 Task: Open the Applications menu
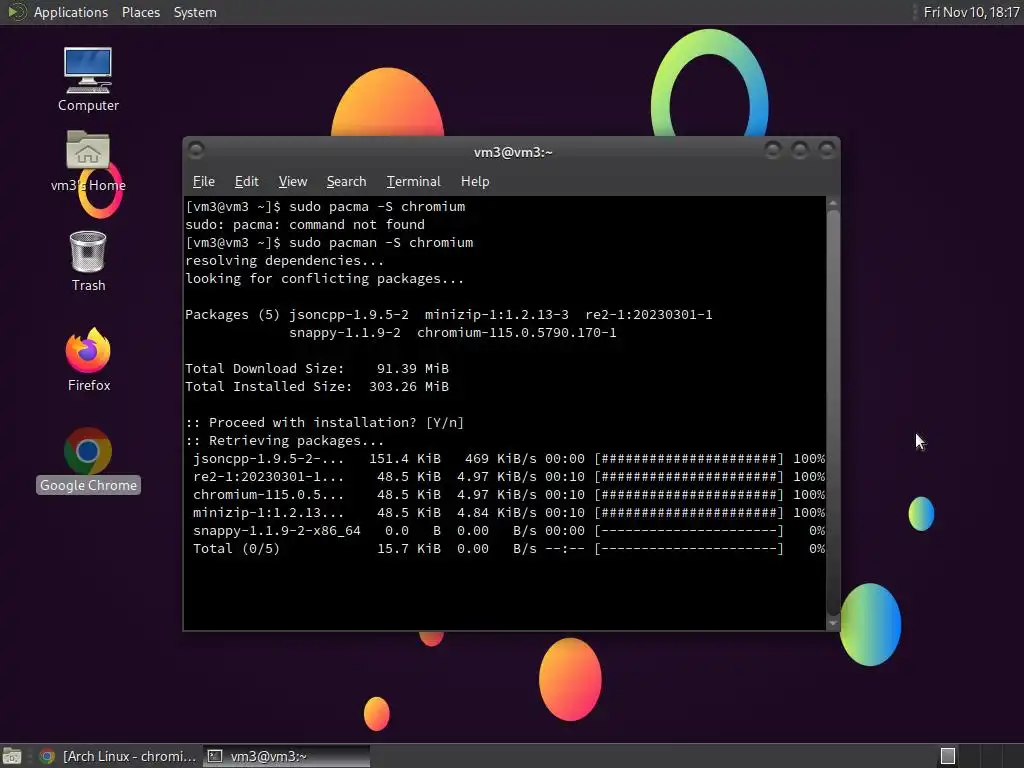tap(71, 12)
